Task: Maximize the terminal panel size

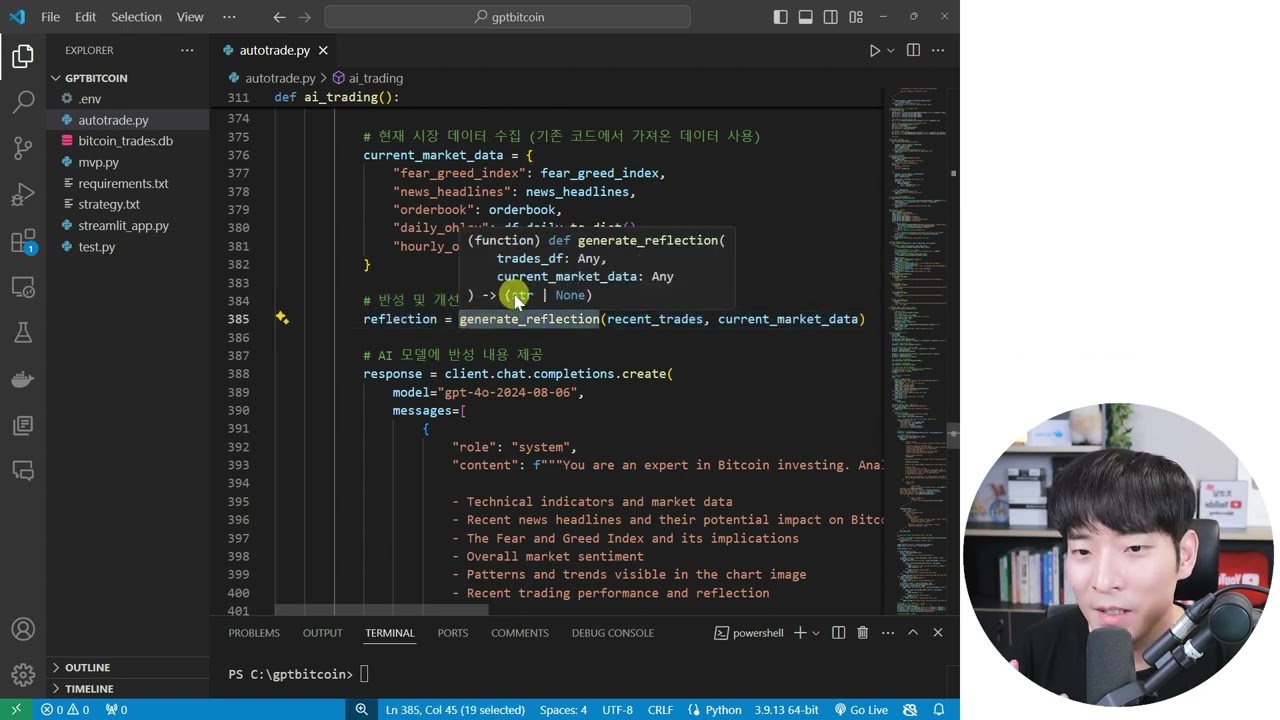Action: click(912, 633)
